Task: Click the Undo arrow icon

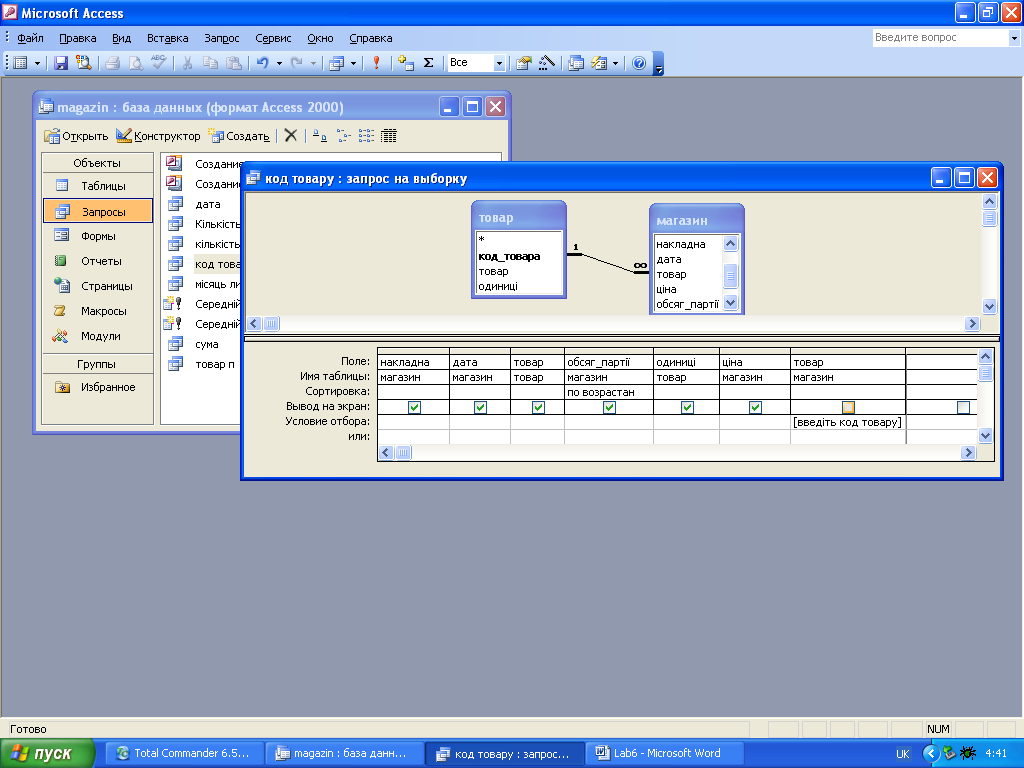Action: click(x=263, y=63)
